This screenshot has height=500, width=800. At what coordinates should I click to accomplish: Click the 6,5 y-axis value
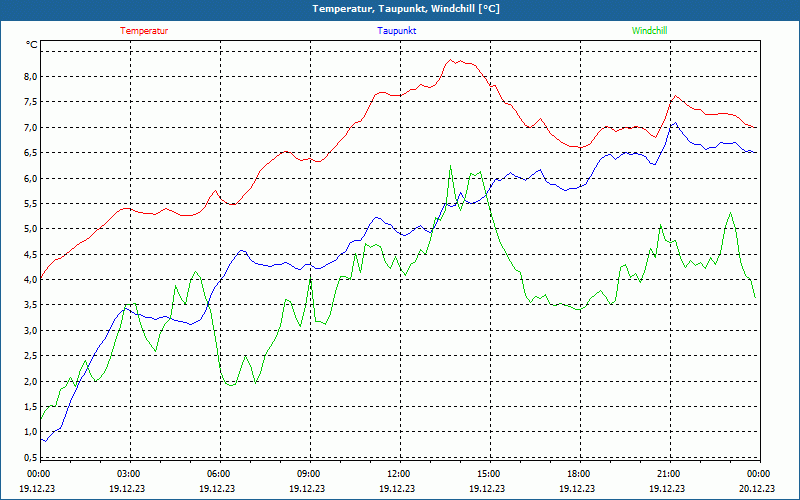coord(32,153)
